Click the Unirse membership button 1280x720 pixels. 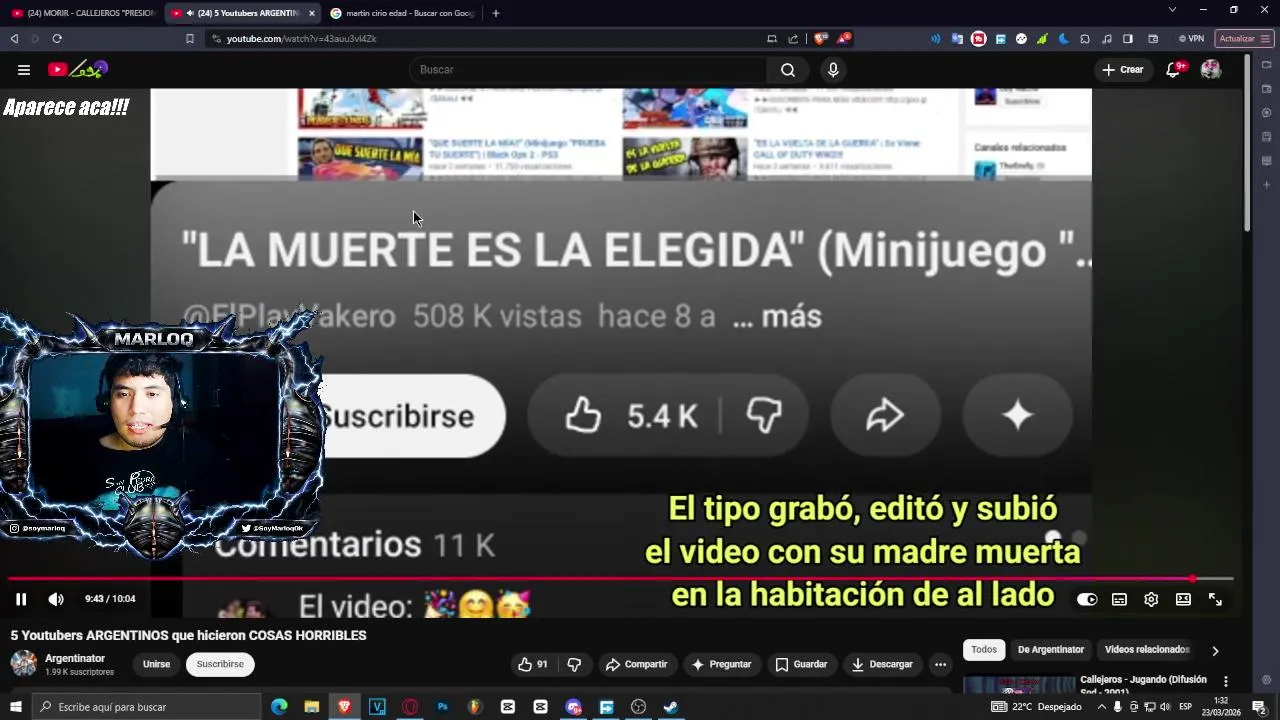[x=156, y=664]
